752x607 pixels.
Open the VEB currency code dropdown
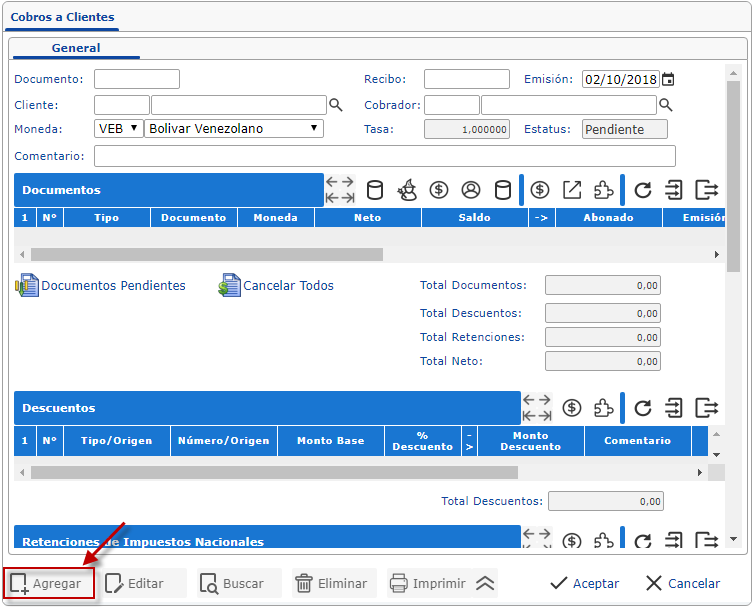pos(119,129)
